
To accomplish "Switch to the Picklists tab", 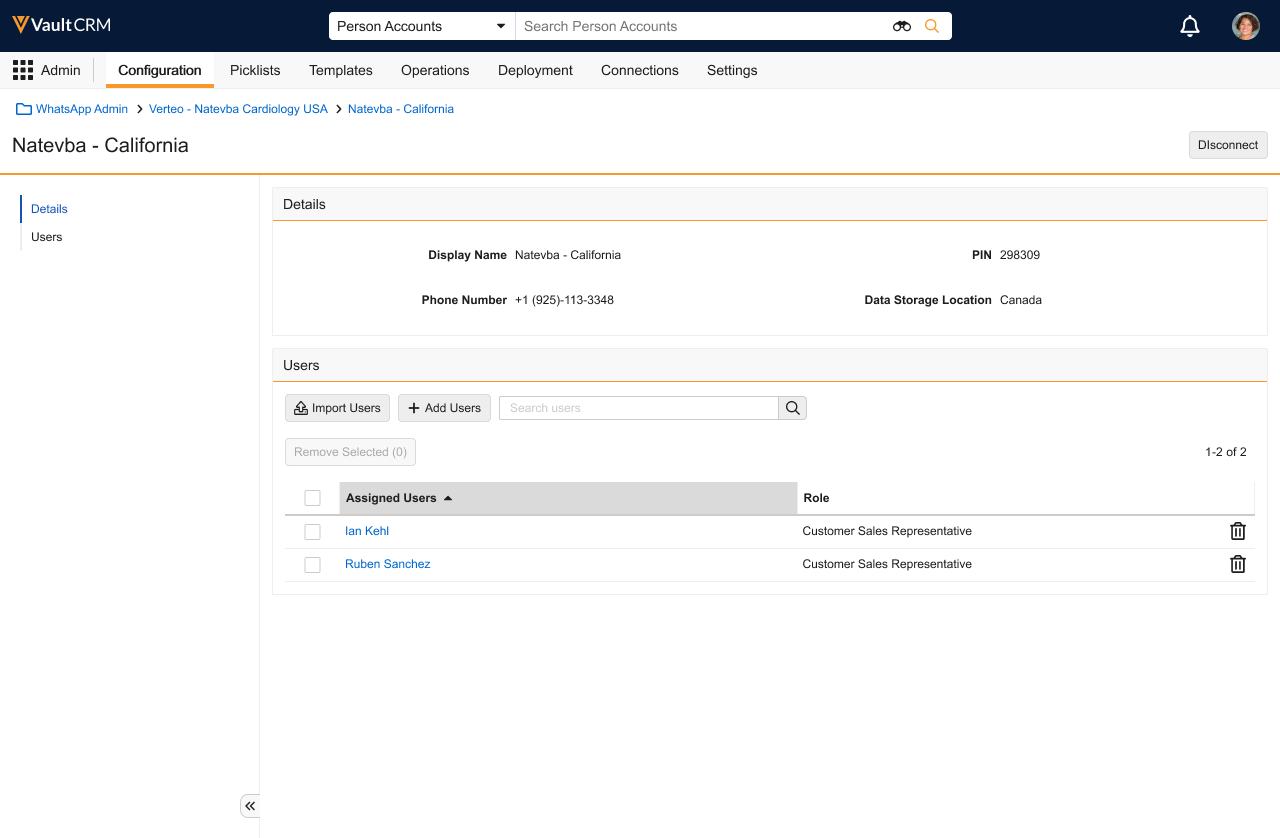I will [255, 70].
